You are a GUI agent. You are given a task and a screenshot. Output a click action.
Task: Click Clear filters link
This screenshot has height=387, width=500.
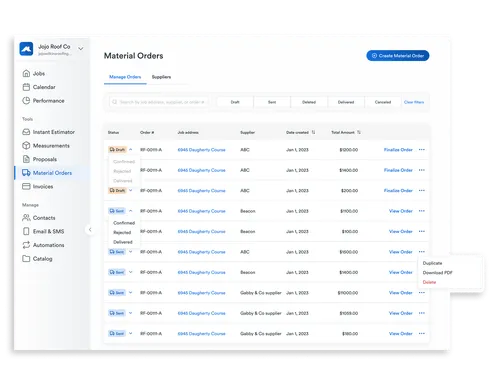[414, 102]
